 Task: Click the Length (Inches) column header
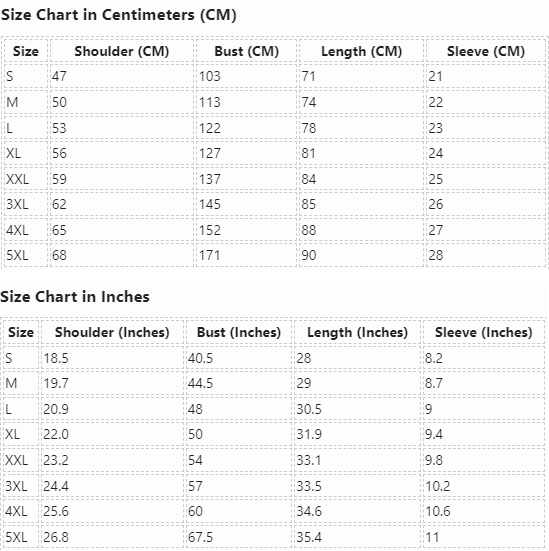pos(357,332)
